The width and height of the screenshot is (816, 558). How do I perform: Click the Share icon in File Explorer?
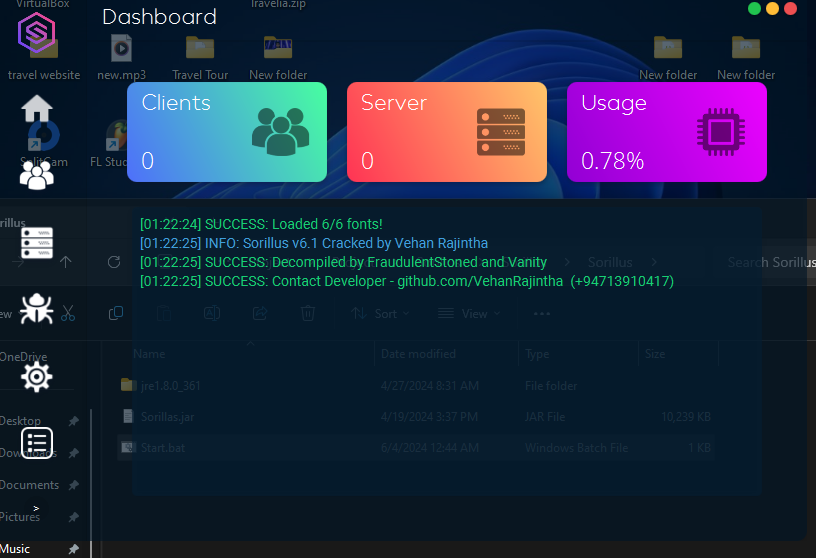tap(260, 313)
